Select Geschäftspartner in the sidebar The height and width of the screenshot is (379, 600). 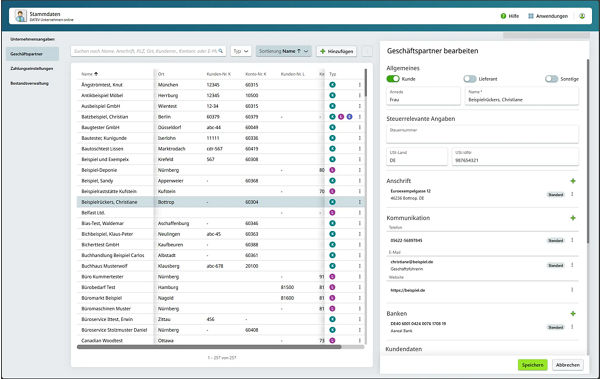coord(33,54)
